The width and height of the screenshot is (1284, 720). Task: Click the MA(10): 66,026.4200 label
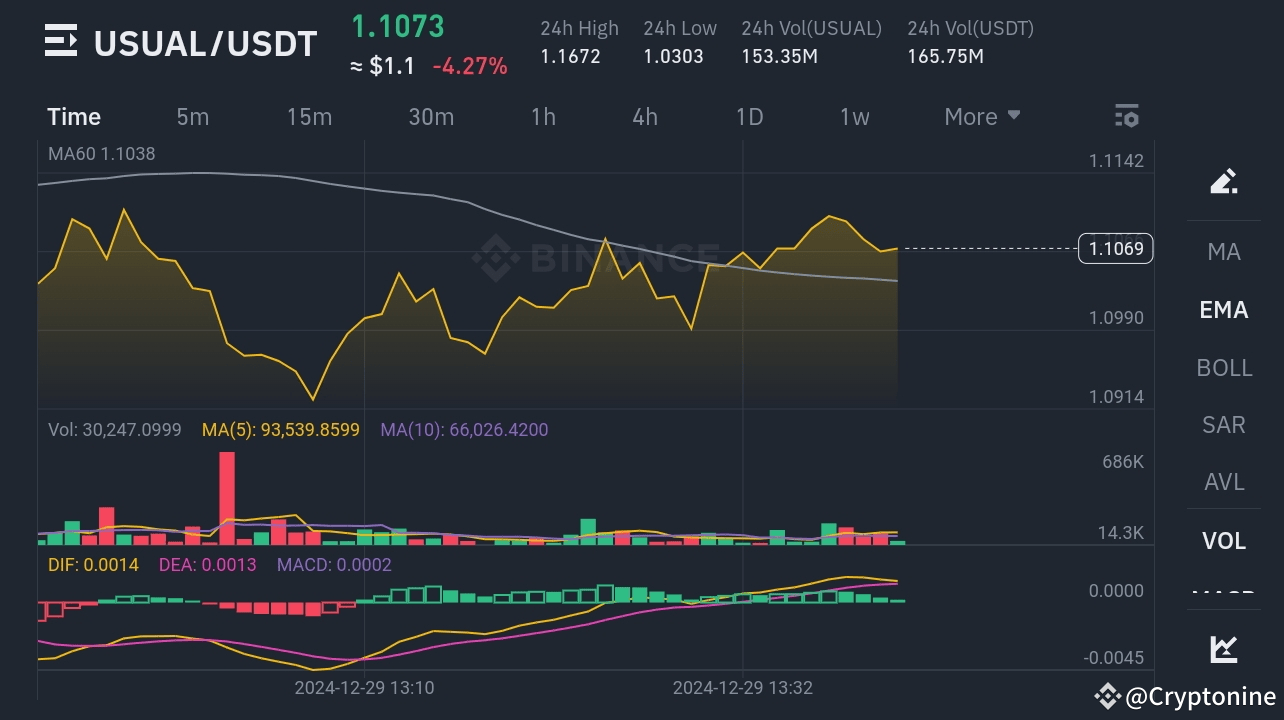tap(464, 430)
